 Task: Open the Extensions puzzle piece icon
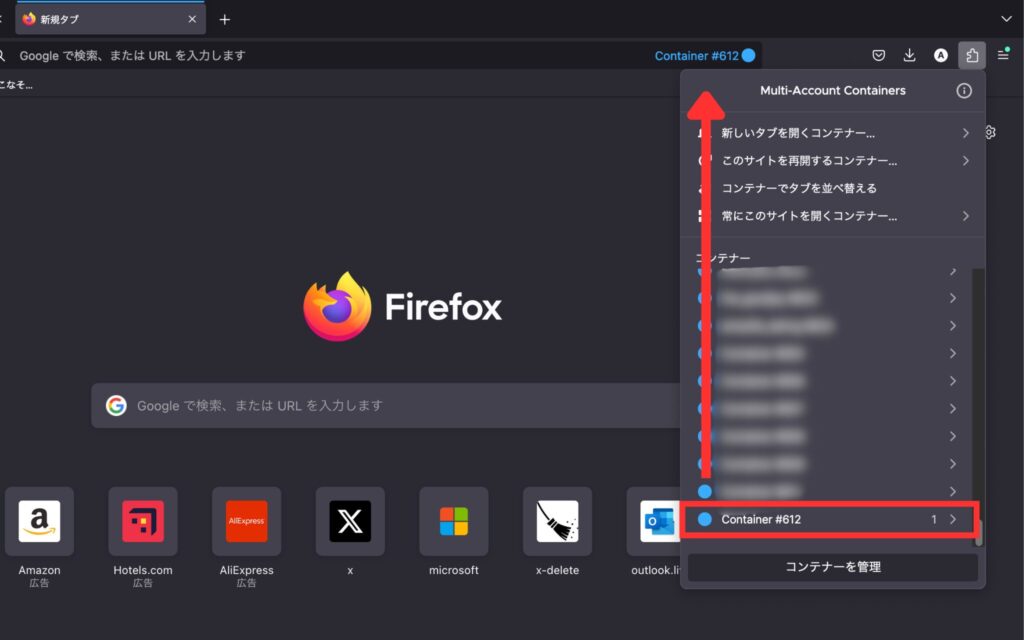tap(971, 55)
